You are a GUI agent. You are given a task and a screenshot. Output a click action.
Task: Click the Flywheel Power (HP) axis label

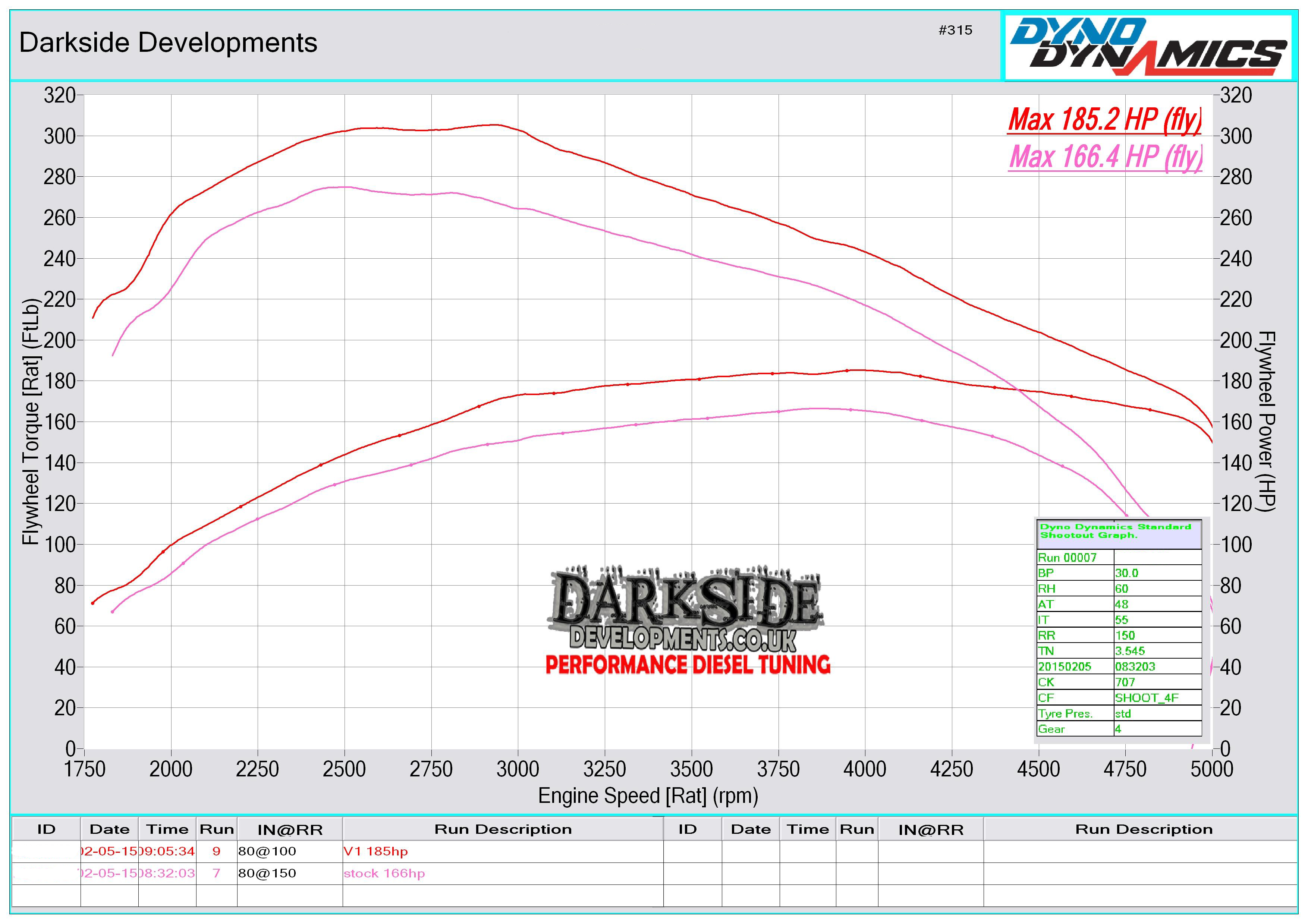tap(1266, 421)
